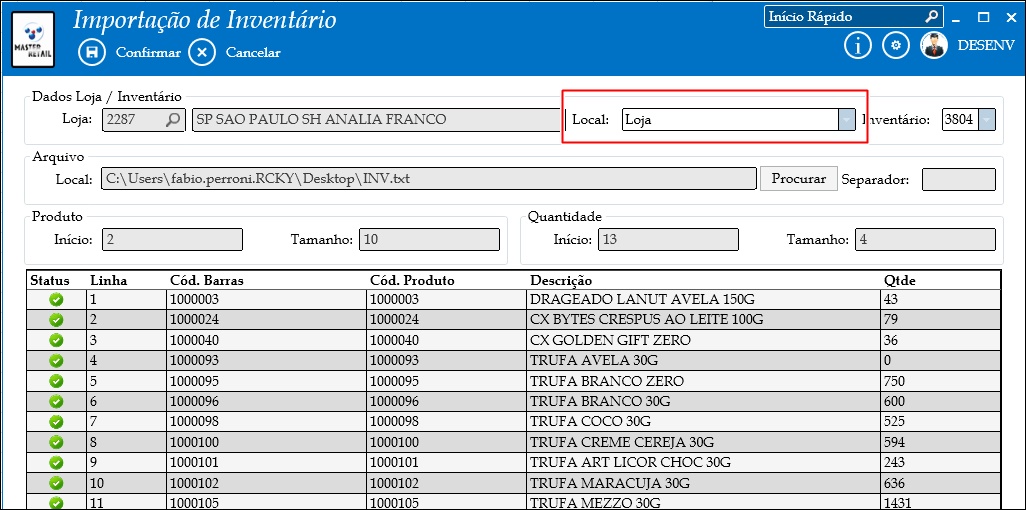
Task: Click status check icon for row 8
Action: (x=56, y=442)
